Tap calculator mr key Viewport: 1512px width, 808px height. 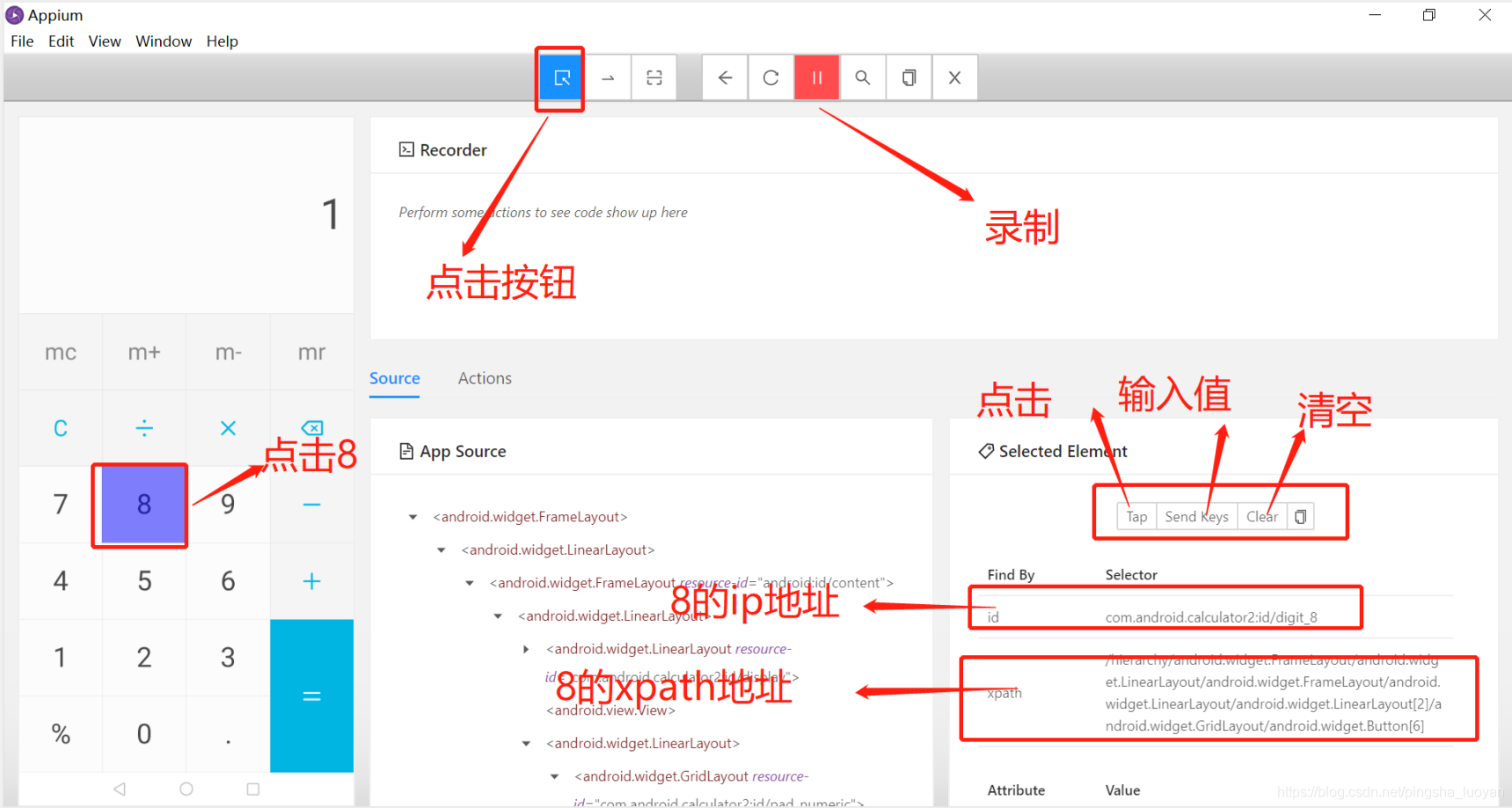click(311, 352)
